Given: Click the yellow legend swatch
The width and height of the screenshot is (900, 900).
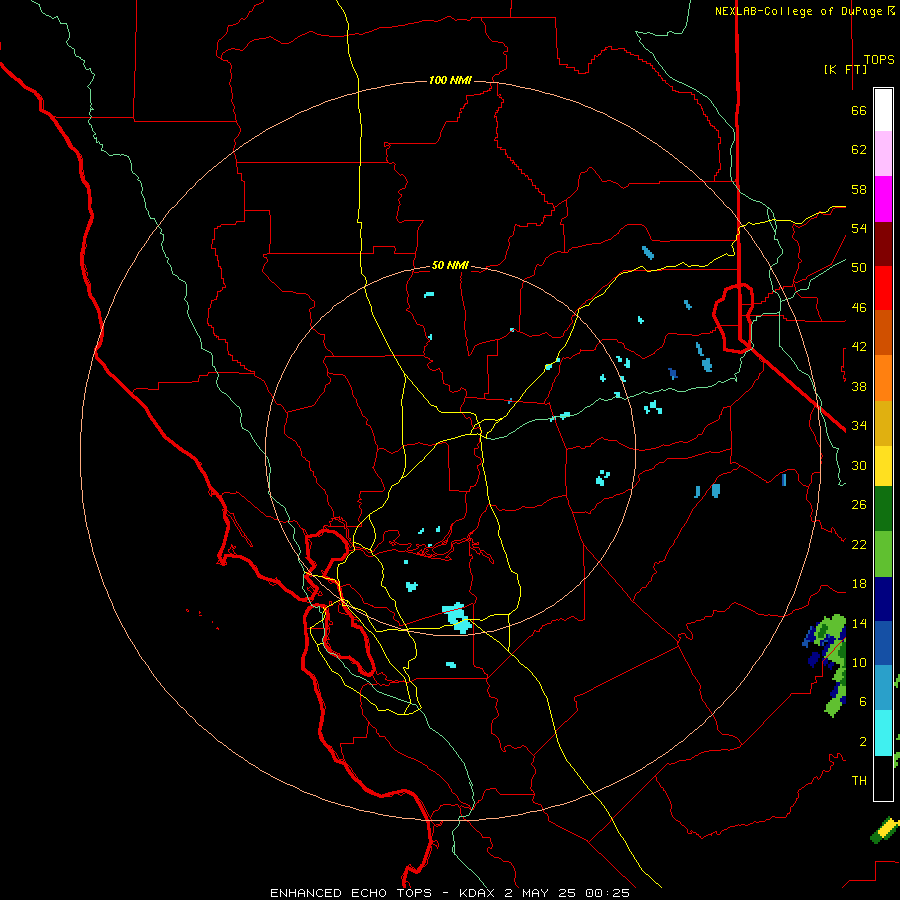Looking at the screenshot, I should pyautogui.click(x=883, y=466).
